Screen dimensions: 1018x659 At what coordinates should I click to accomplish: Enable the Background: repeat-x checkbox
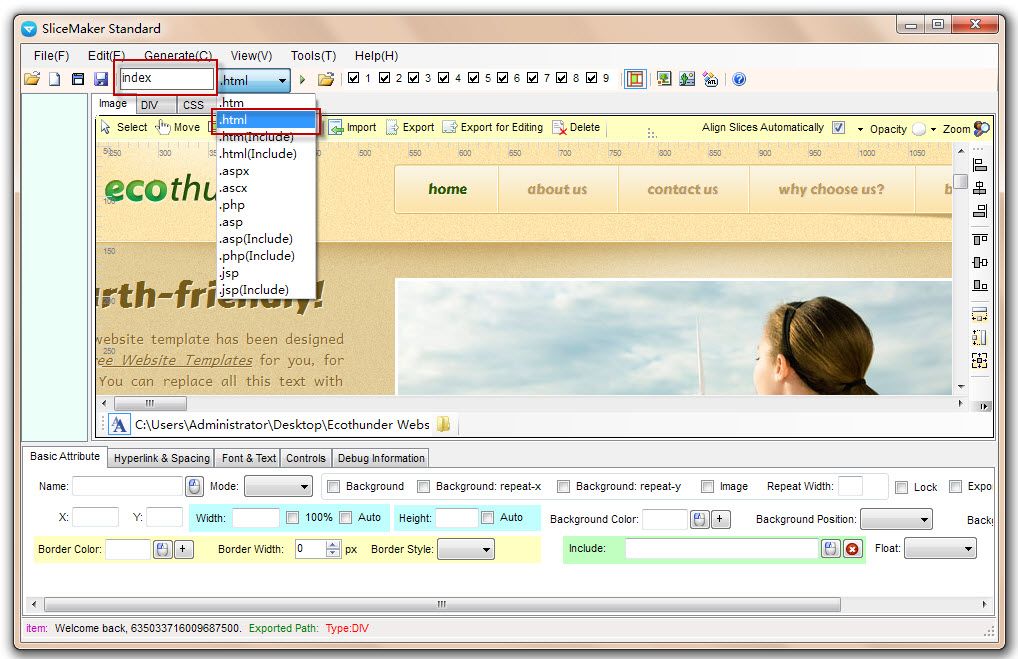point(424,487)
